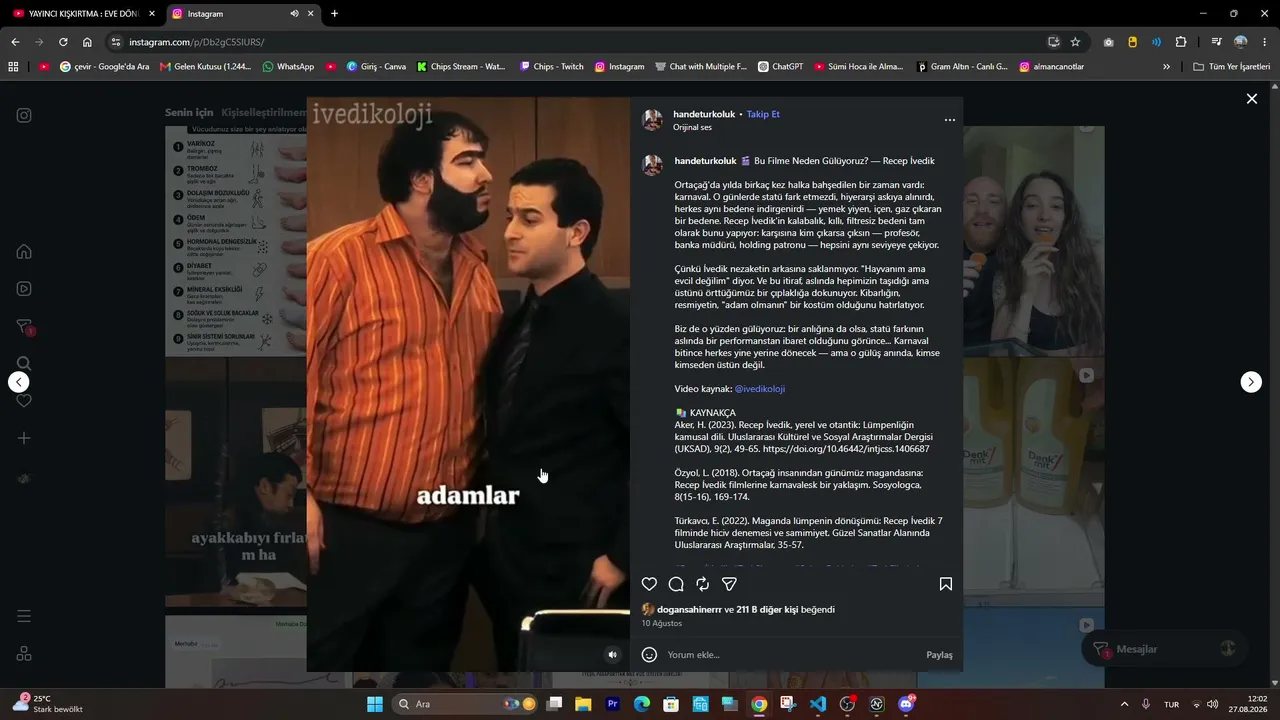Image resolution: width=1280 pixels, height=720 pixels.
Task: Open Discord from the taskbar
Action: click(906, 704)
